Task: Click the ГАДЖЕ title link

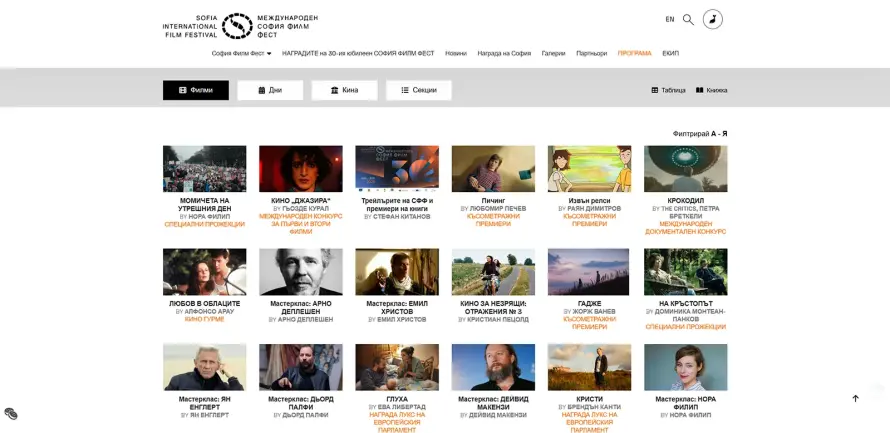Action: point(589,304)
